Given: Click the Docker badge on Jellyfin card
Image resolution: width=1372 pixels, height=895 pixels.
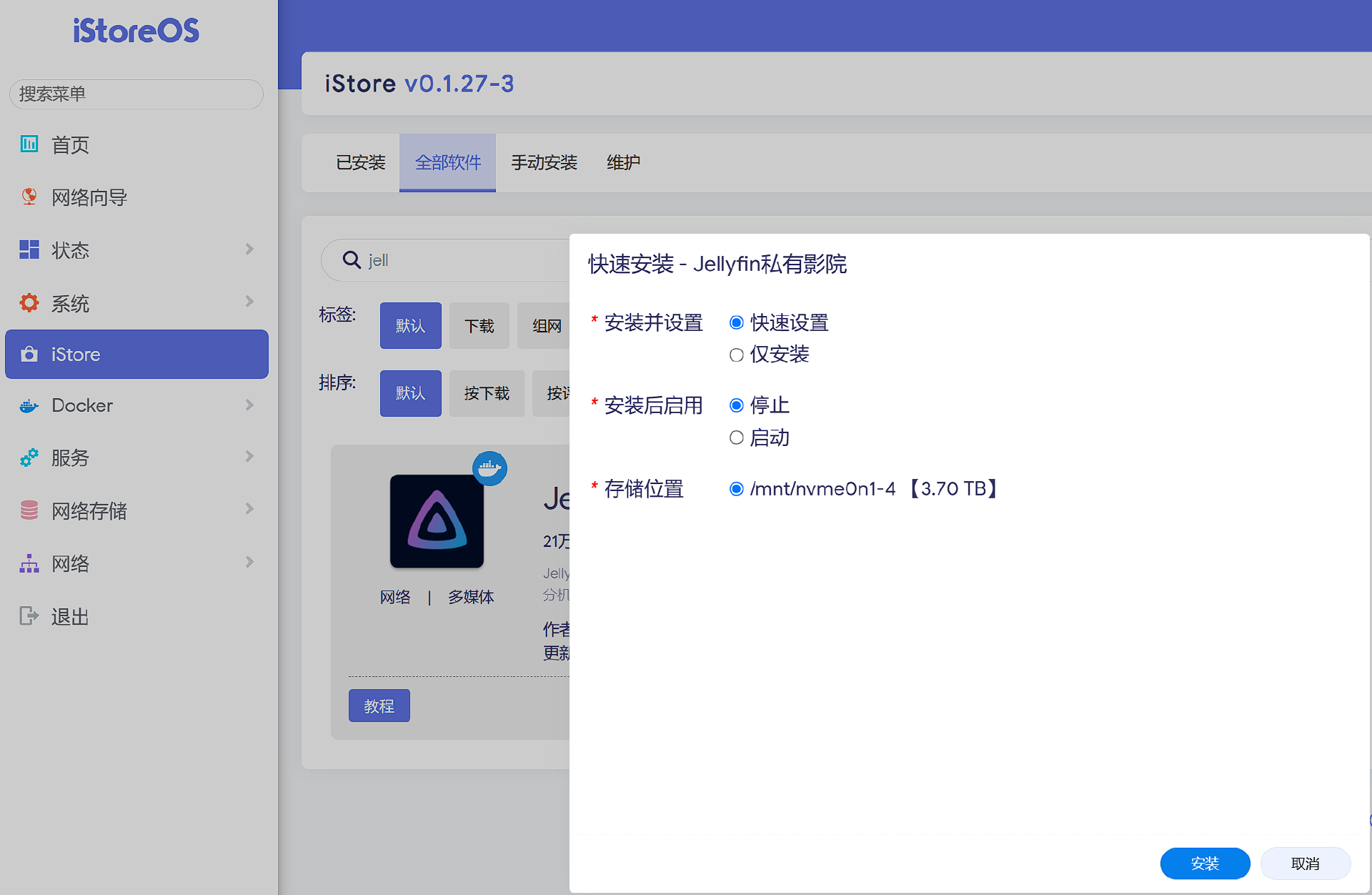Looking at the screenshot, I should tap(489, 468).
